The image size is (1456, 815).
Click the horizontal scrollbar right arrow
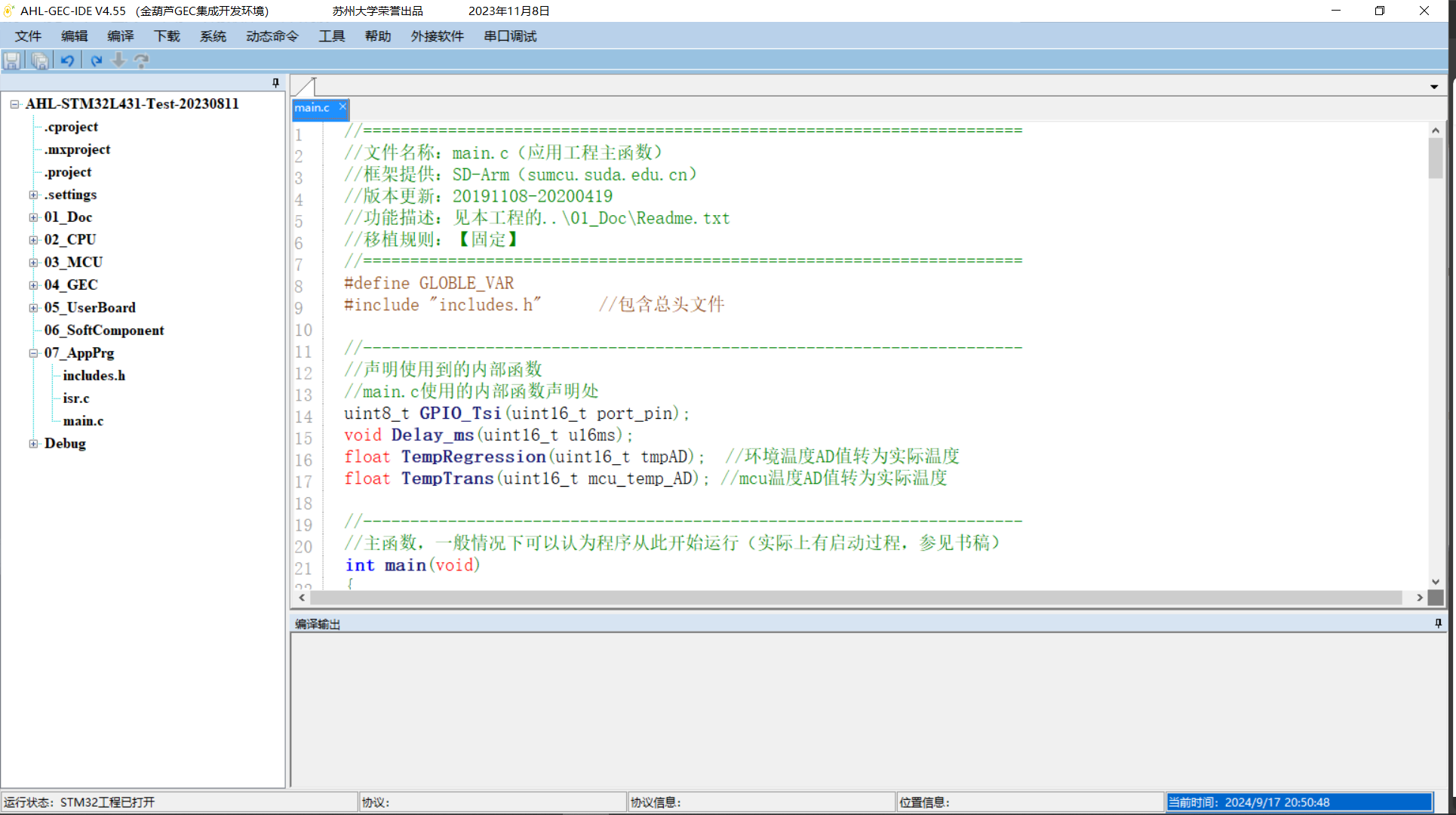pos(1419,598)
